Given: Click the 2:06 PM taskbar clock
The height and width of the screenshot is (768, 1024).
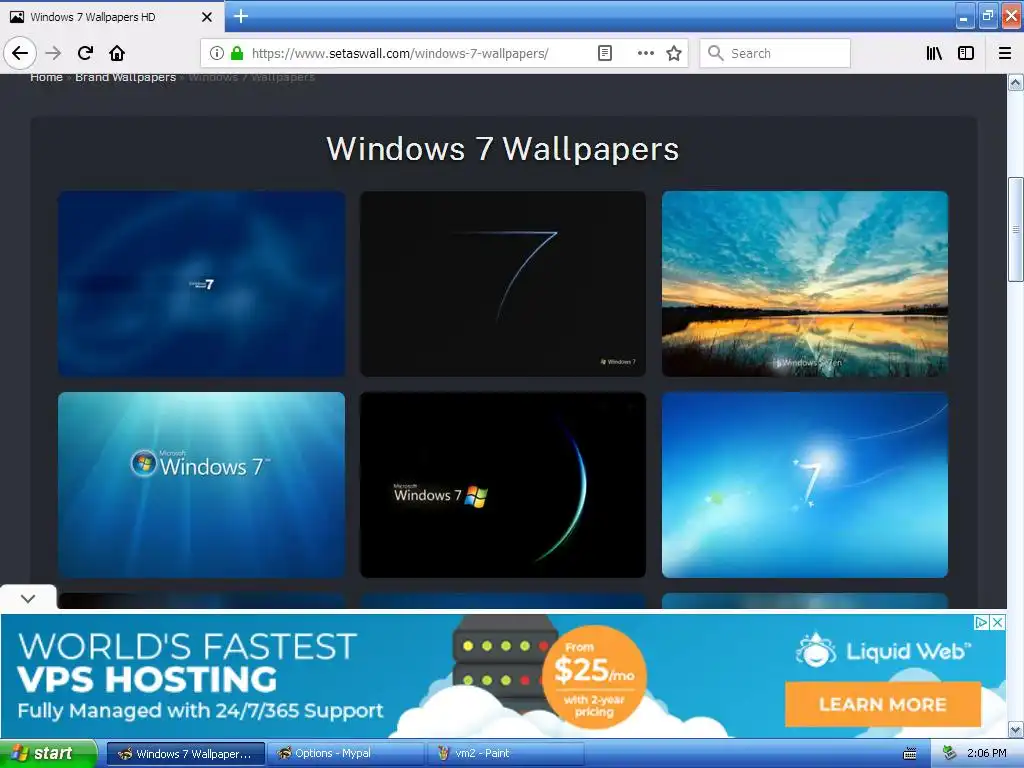Looking at the screenshot, I should click(986, 754).
